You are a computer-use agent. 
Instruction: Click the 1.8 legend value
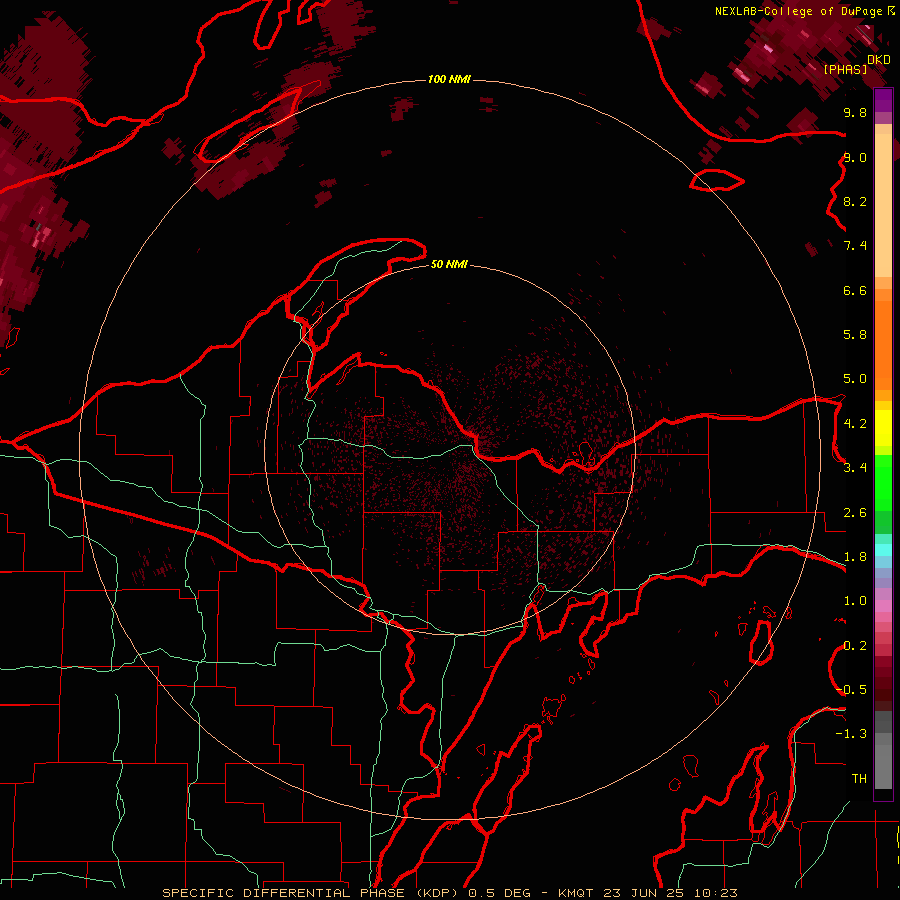click(855, 557)
